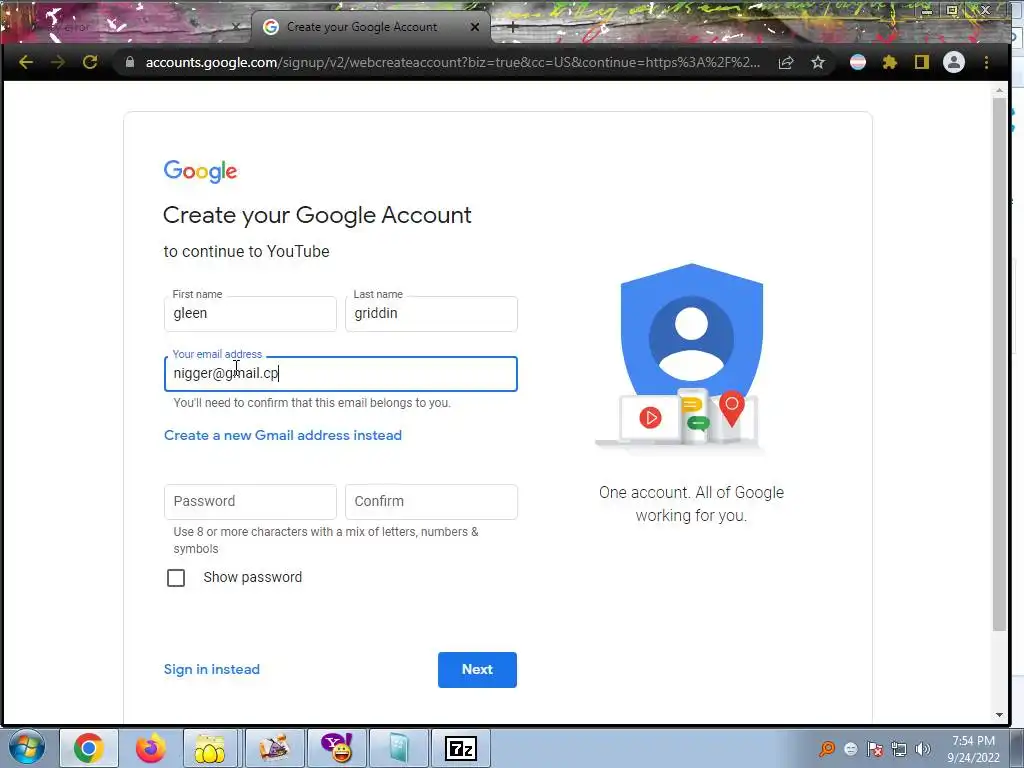Open Firefox from the taskbar
1024x768 pixels.
(150, 748)
